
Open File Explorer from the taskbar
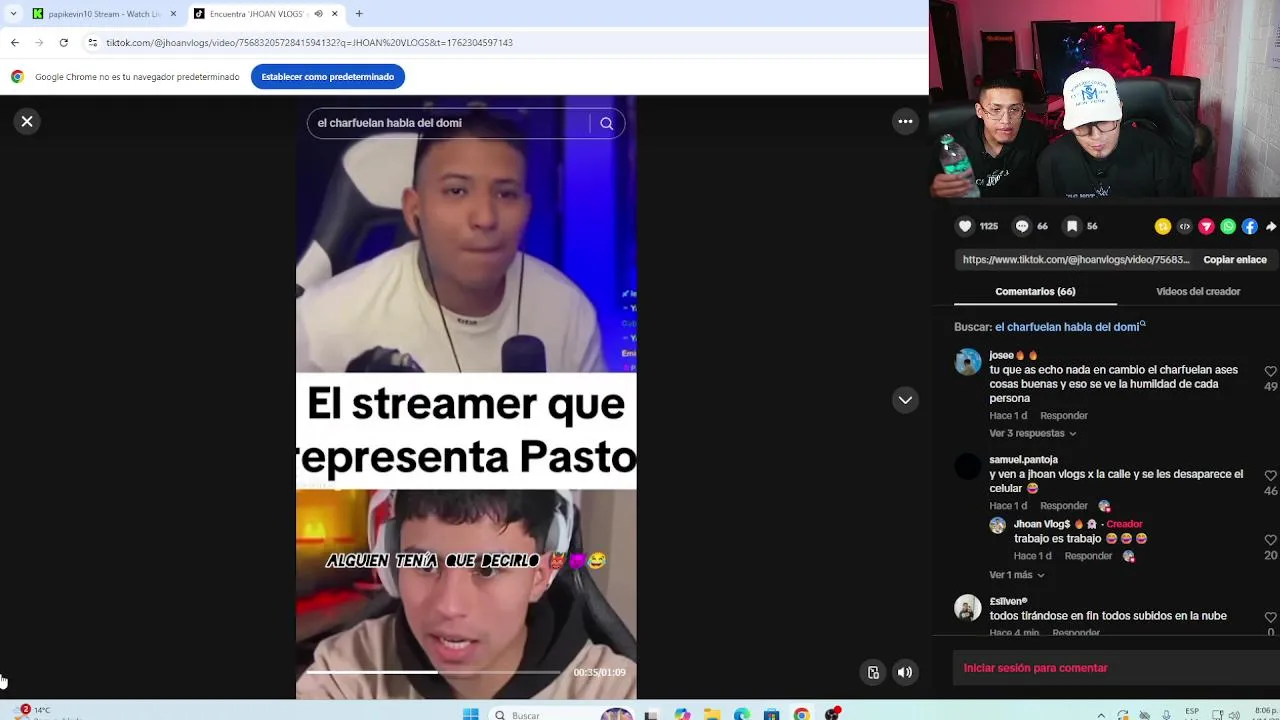pyautogui.click(x=711, y=714)
